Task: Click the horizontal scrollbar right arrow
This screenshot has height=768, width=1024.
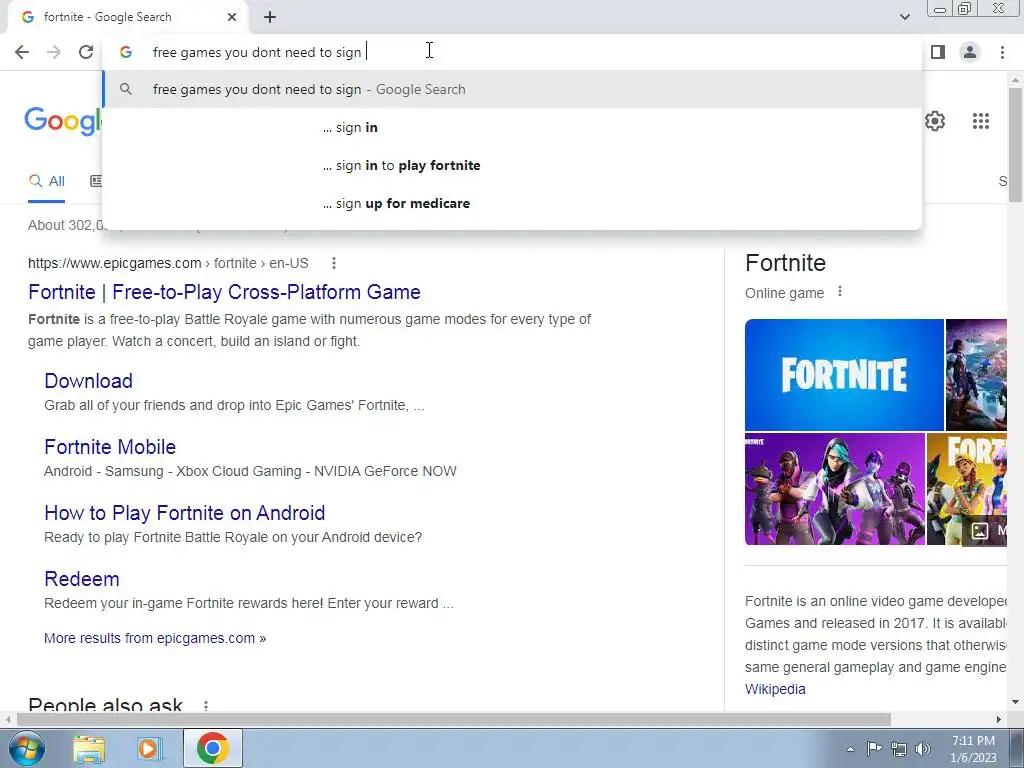Action: [x=999, y=720]
